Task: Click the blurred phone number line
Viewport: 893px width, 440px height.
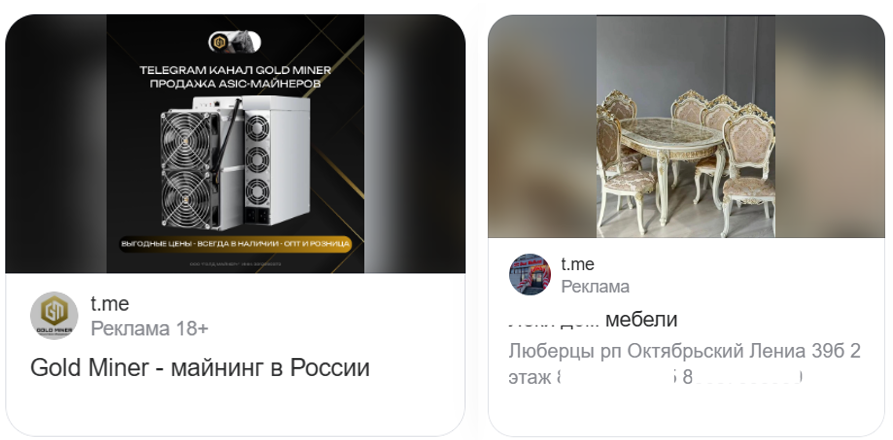Action: [655, 377]
